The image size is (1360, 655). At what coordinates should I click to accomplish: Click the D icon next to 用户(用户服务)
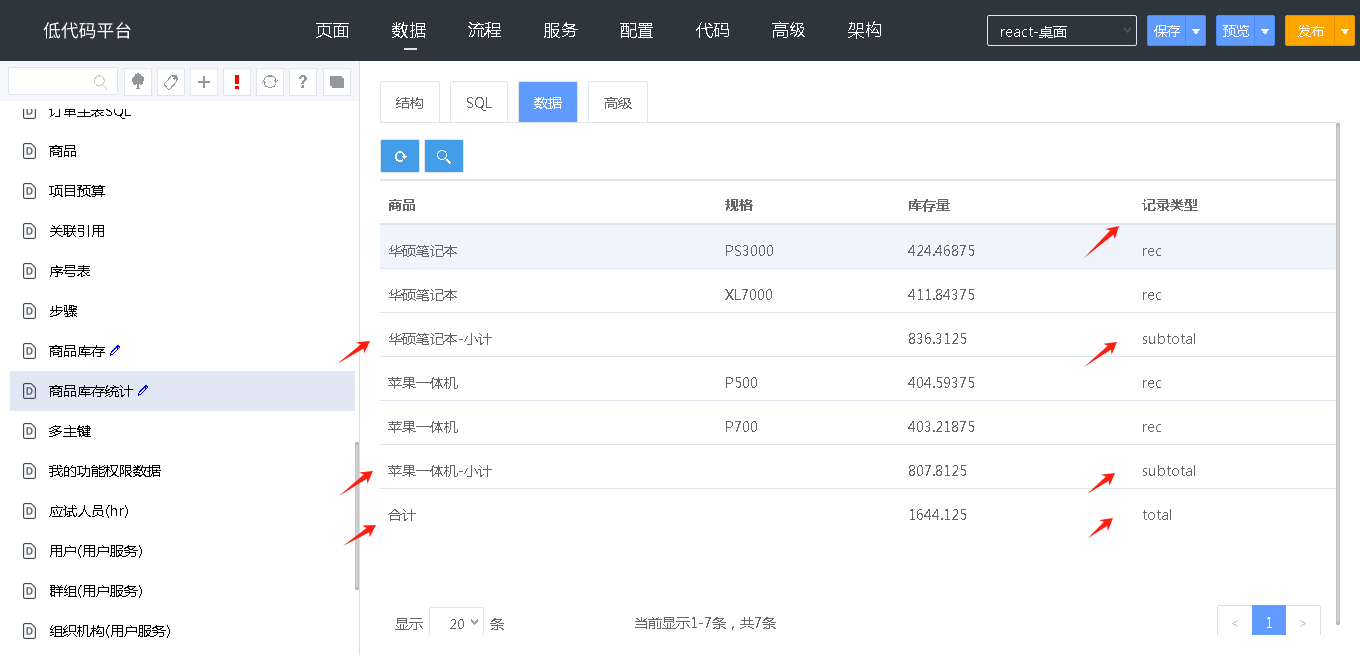[x=29, y=551]
